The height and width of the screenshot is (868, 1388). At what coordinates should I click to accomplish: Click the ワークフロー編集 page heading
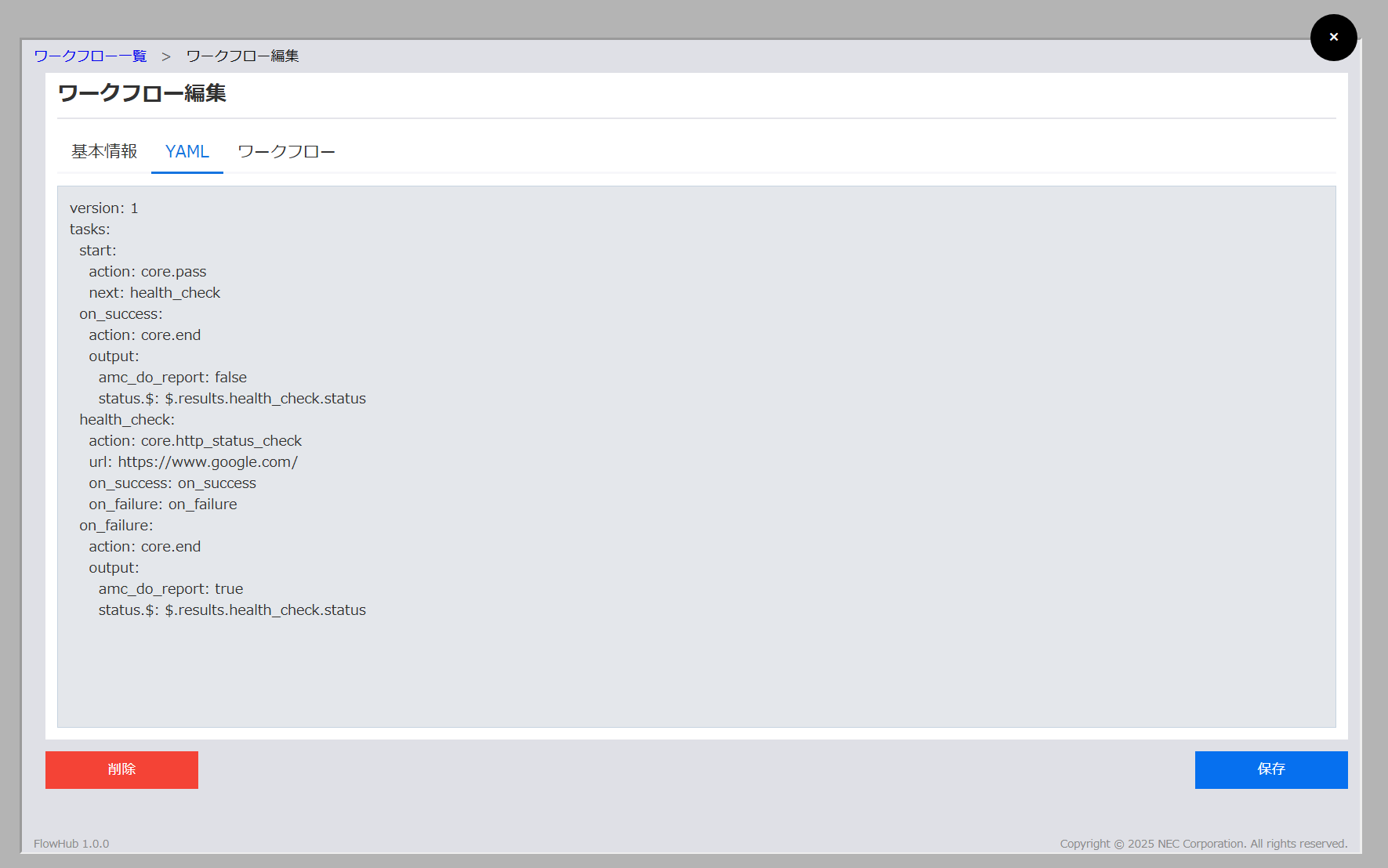[x=142, y=93]
